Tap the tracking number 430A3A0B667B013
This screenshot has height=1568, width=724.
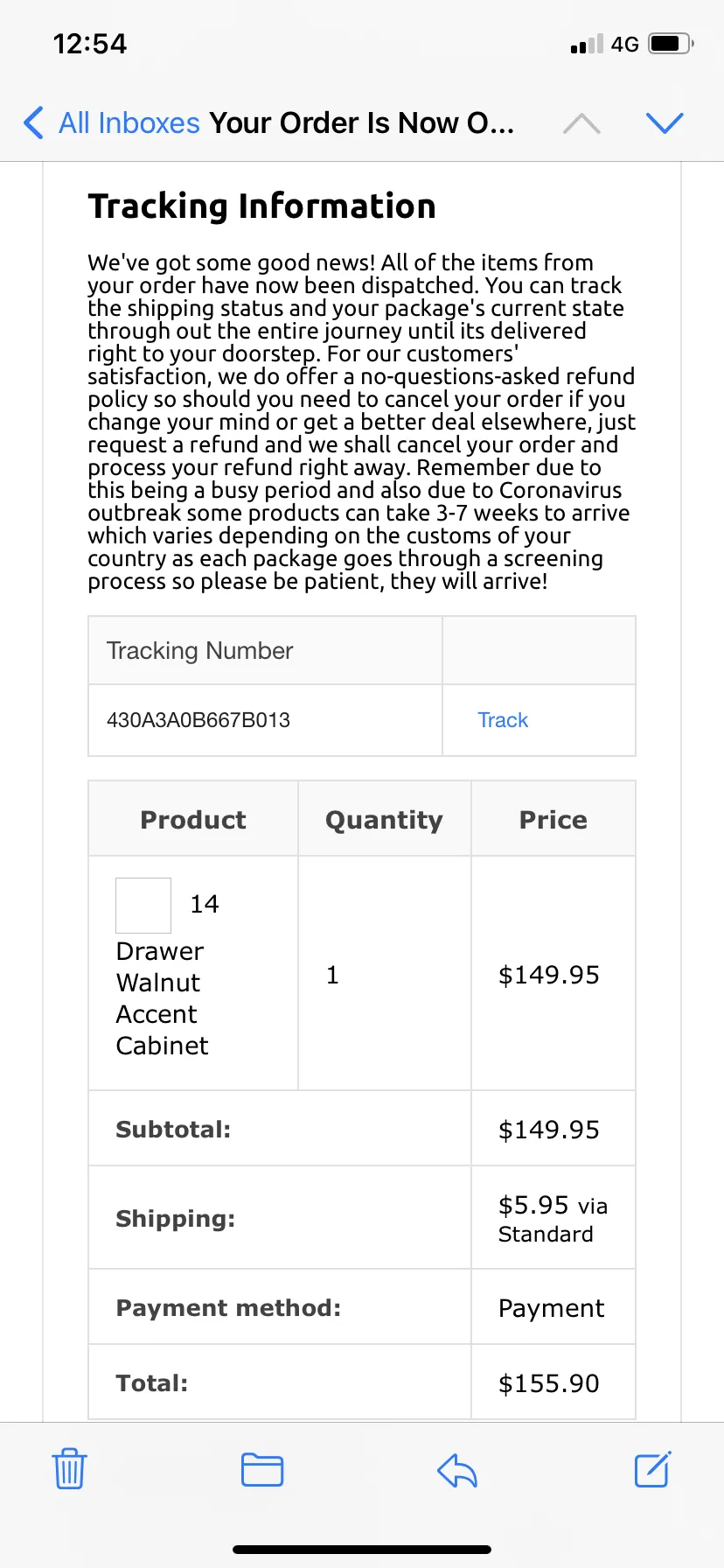(x=198, y=720)
